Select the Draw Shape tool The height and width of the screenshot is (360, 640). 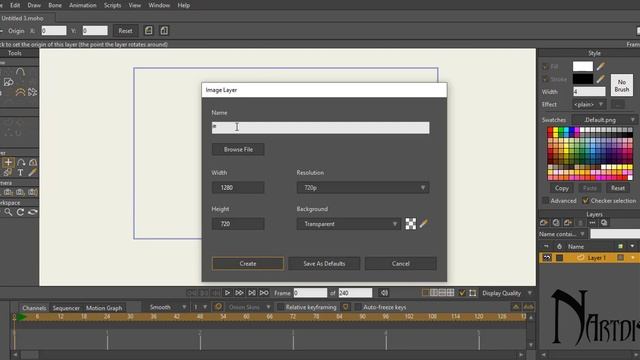coord(9,82)
